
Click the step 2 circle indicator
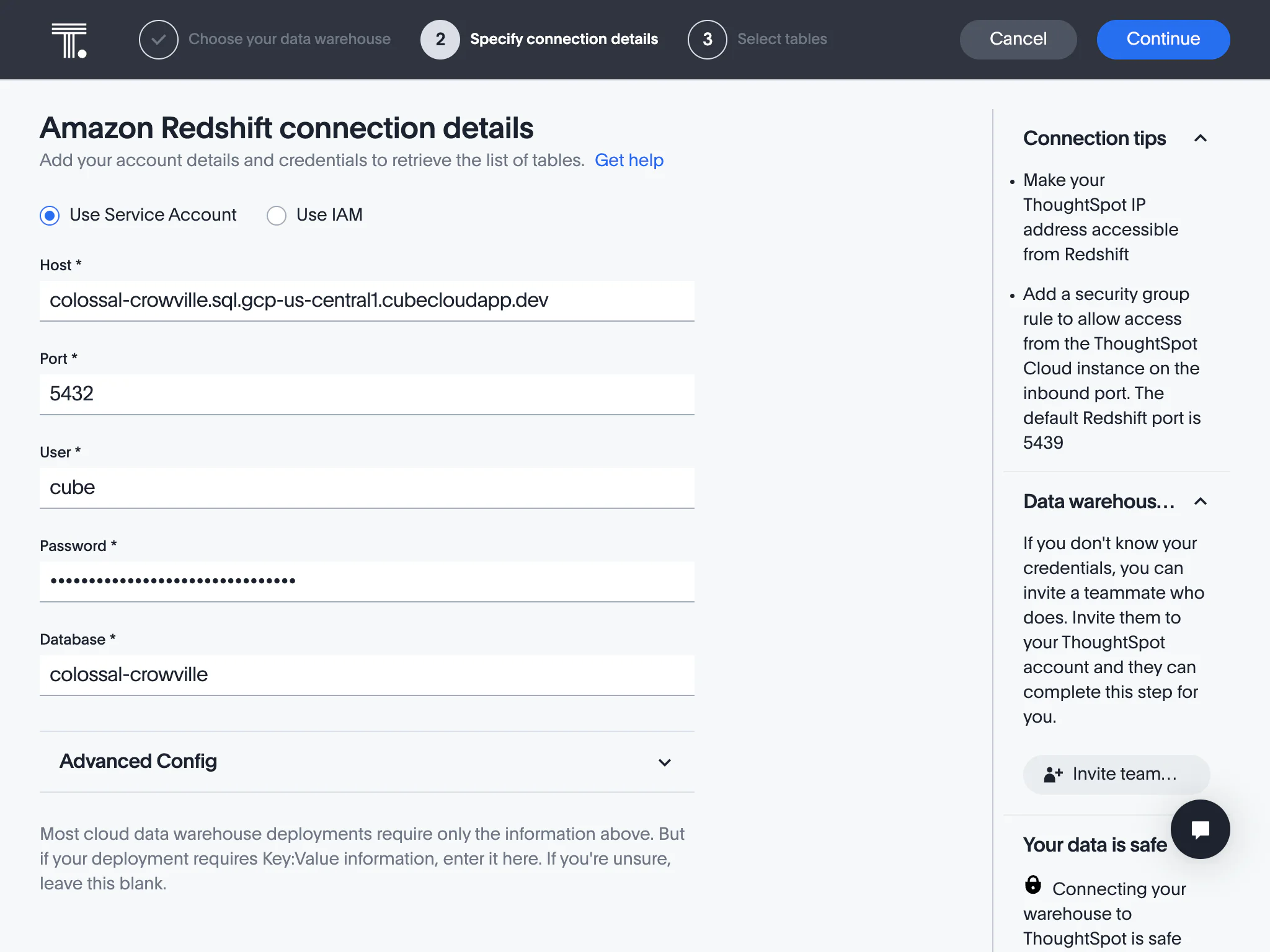pos(440,40)
